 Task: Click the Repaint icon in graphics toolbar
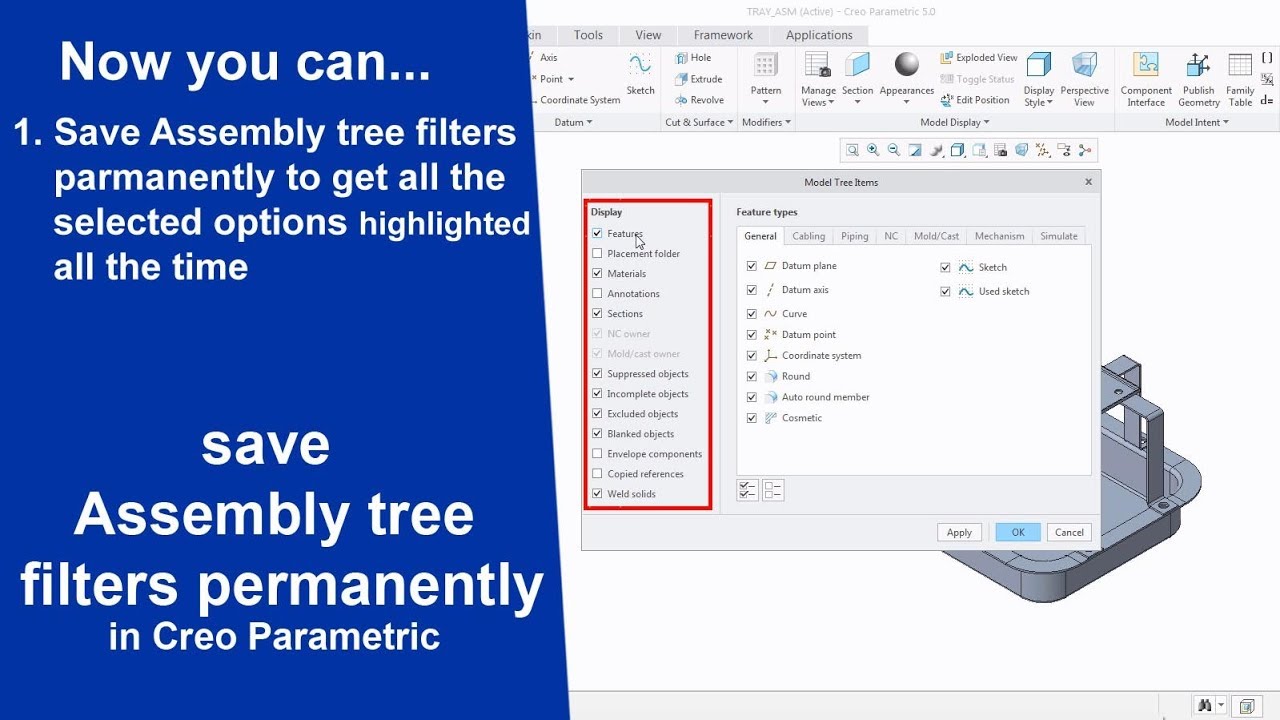(915, 150)
